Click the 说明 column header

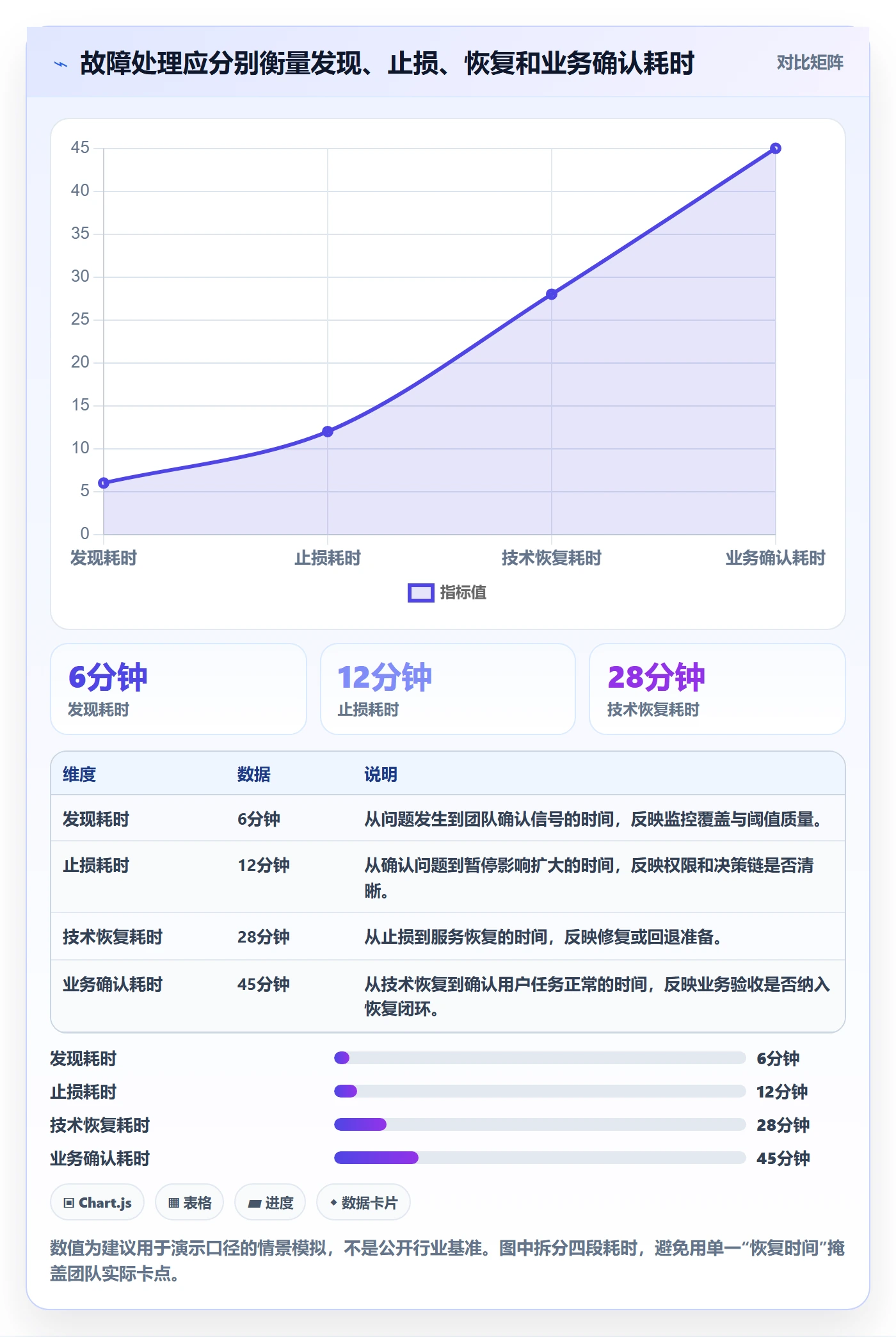pos(381,775)
